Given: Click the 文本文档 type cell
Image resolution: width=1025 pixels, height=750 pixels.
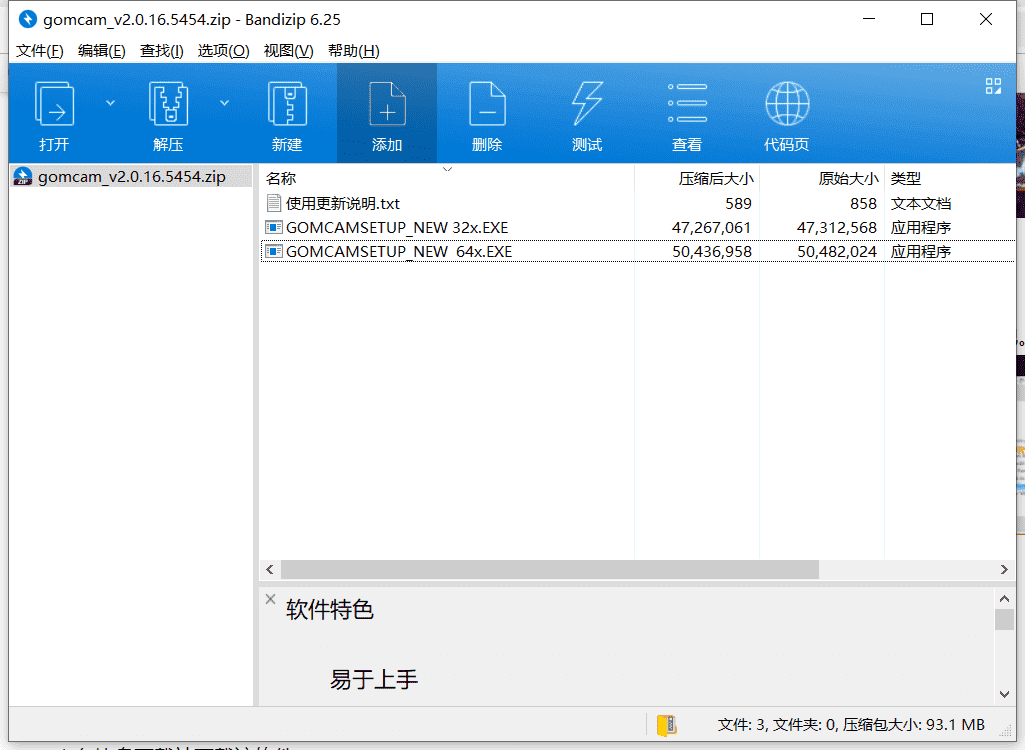Looking at the screenshot, I should 920,203.
